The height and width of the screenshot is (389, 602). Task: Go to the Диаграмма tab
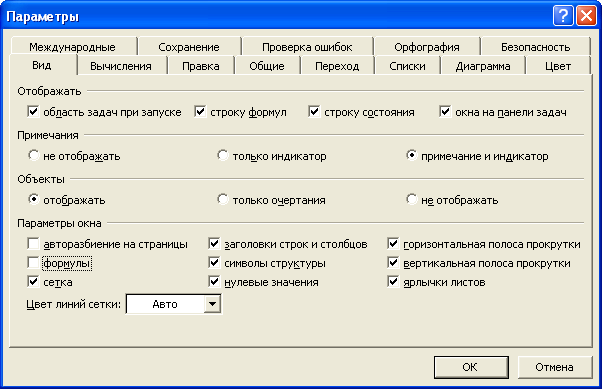483,66
